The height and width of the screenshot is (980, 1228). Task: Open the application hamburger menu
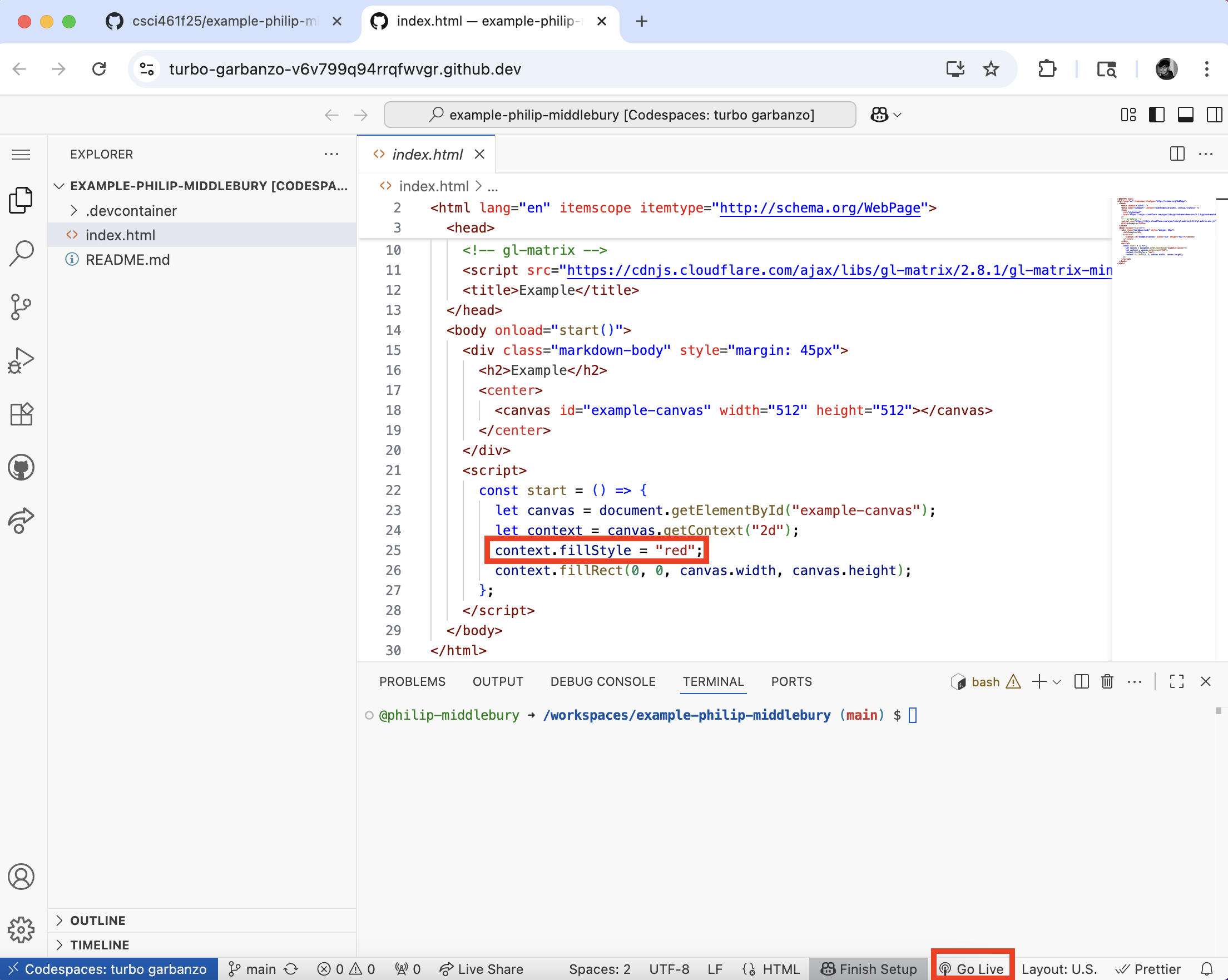click(x=21, y=154)
